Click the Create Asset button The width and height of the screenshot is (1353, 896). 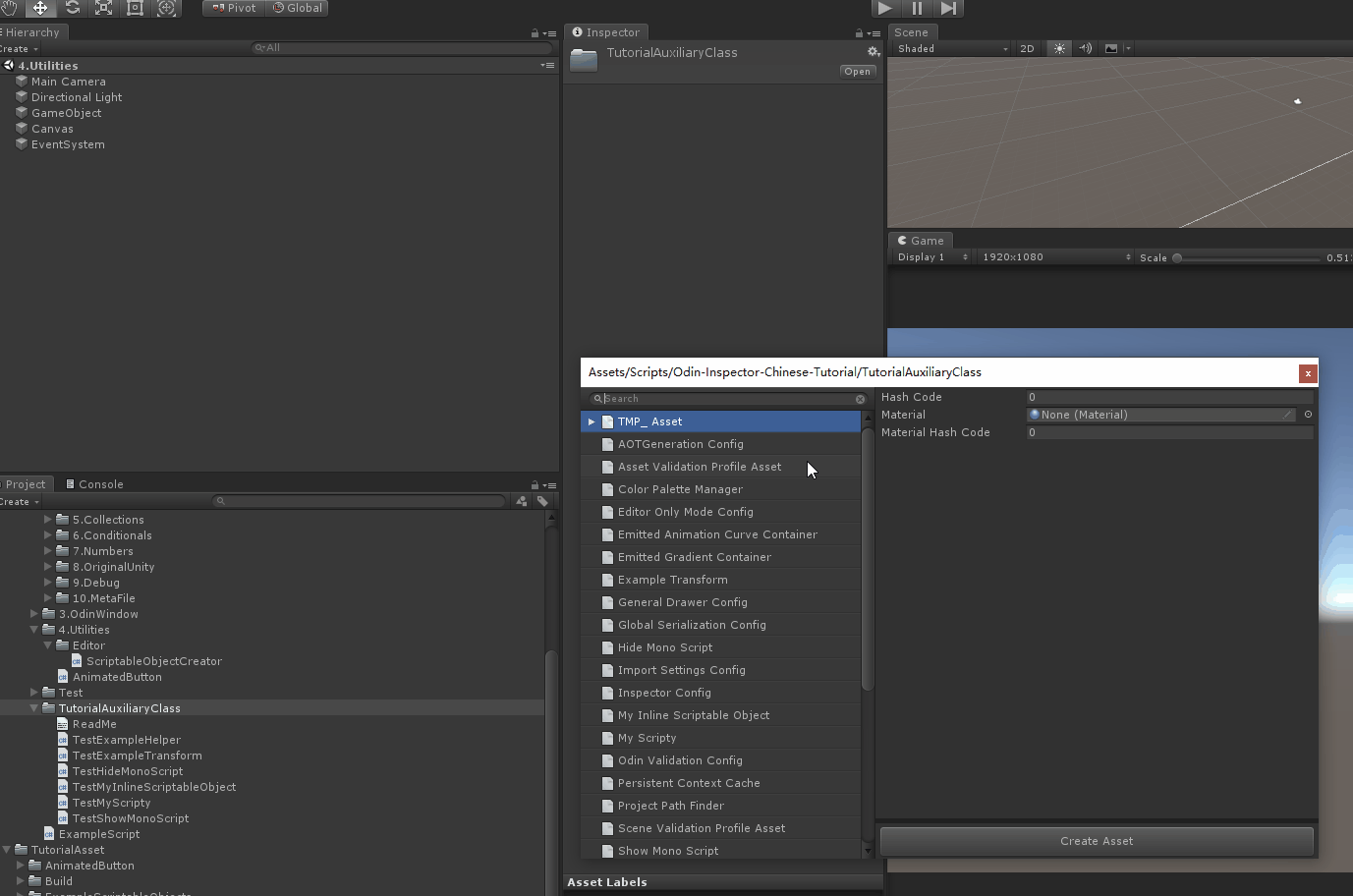(x=1097, y=841)
